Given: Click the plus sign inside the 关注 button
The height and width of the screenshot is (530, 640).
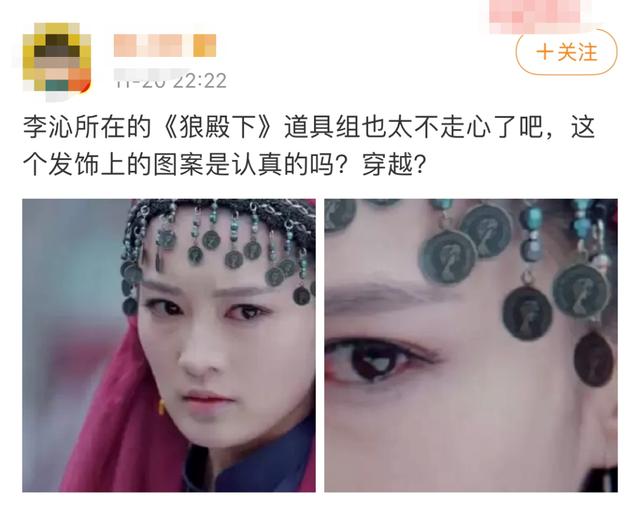Looking at the screenshot, I should pos(544,53).
